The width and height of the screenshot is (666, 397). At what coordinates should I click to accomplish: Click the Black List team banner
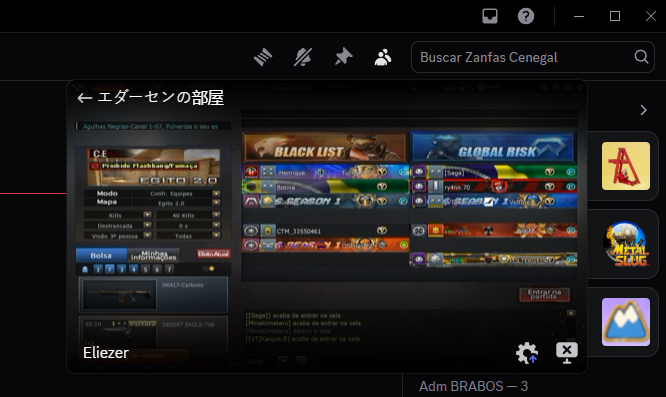[x=325, y=147]
